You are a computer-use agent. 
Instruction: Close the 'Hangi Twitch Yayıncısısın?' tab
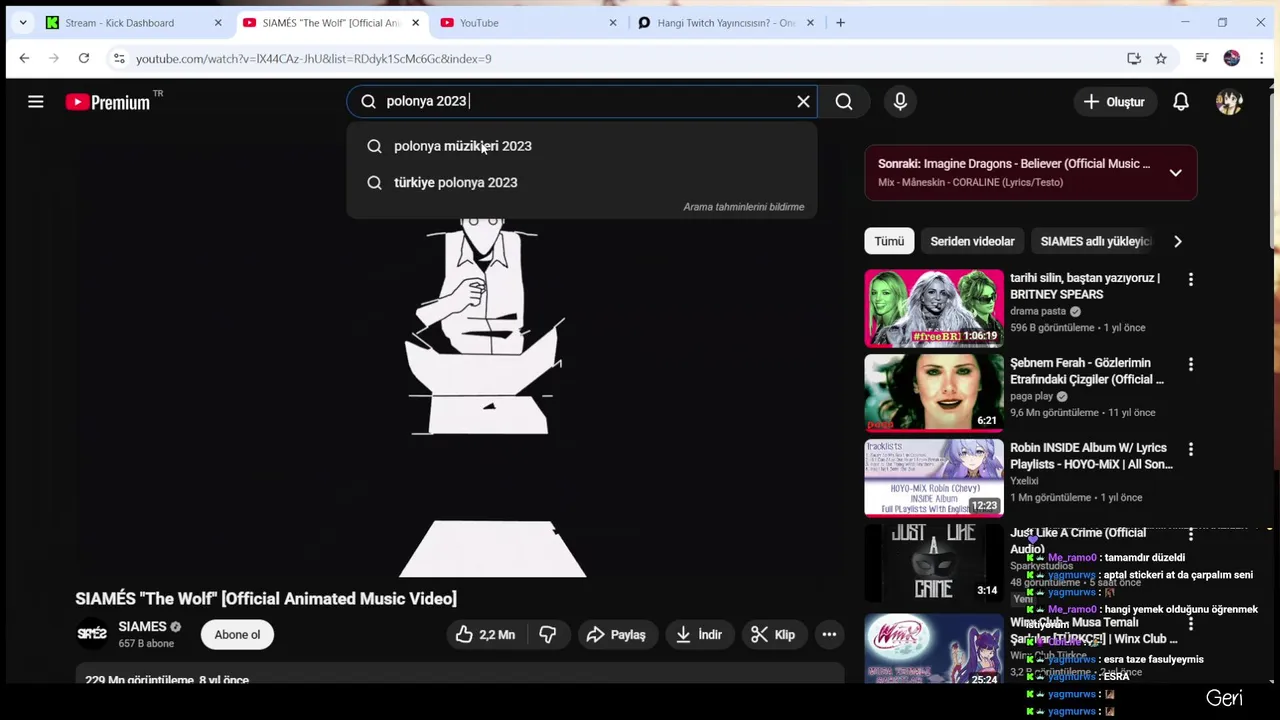click(x=810, y=22)
